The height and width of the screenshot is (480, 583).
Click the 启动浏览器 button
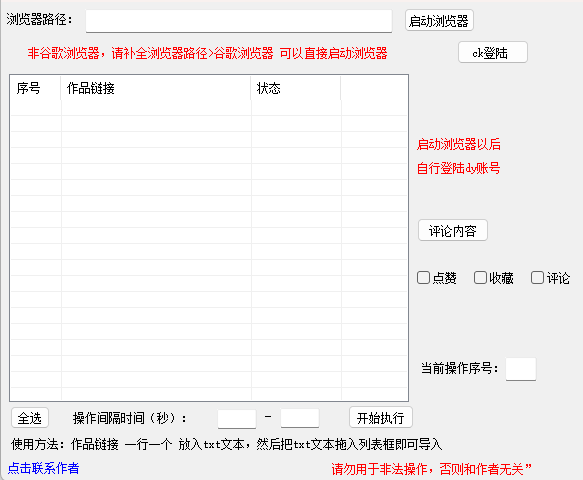[439, 20]
